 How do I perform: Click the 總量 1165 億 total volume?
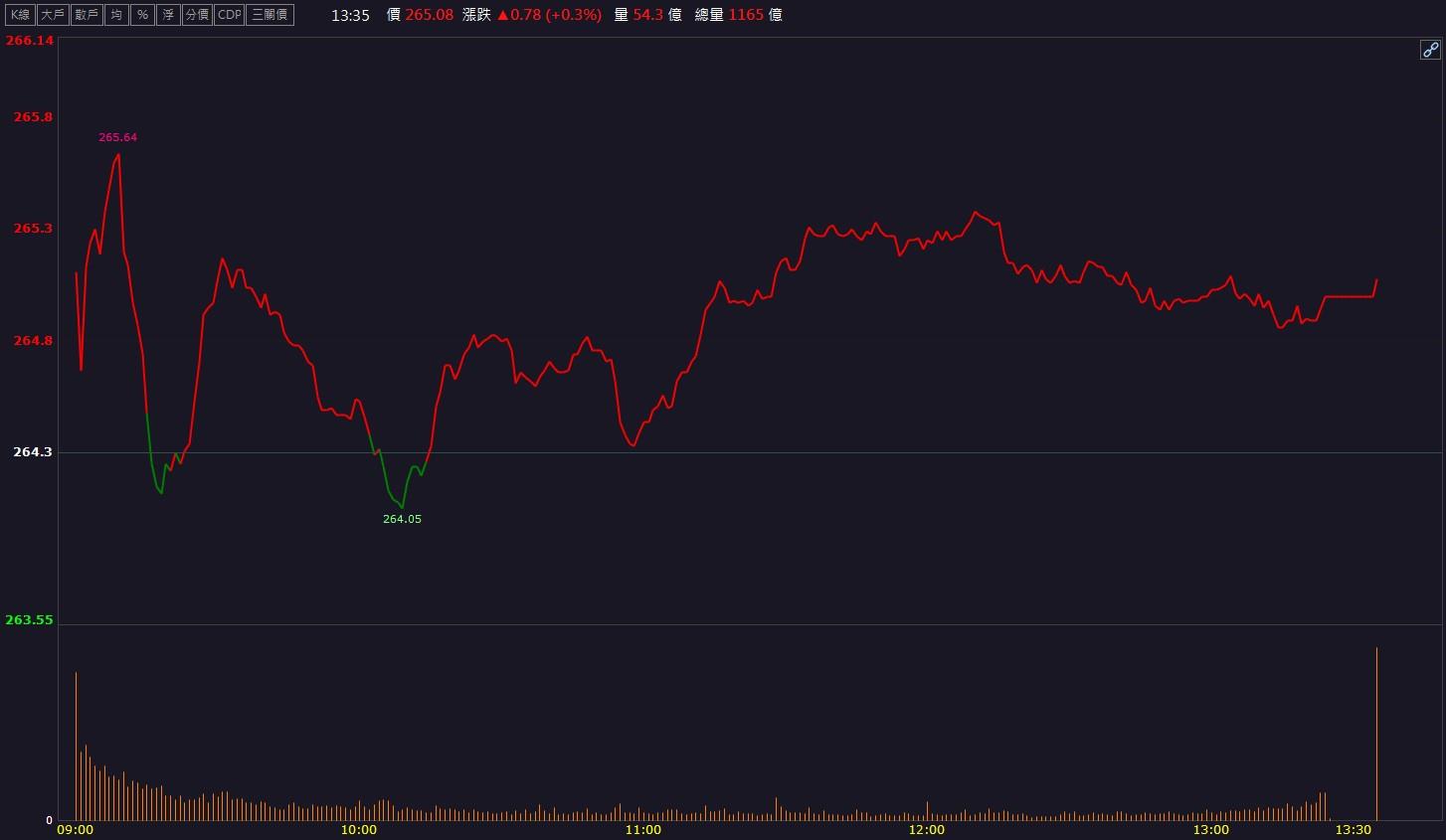pyautogui.click(x=738, y=15)
